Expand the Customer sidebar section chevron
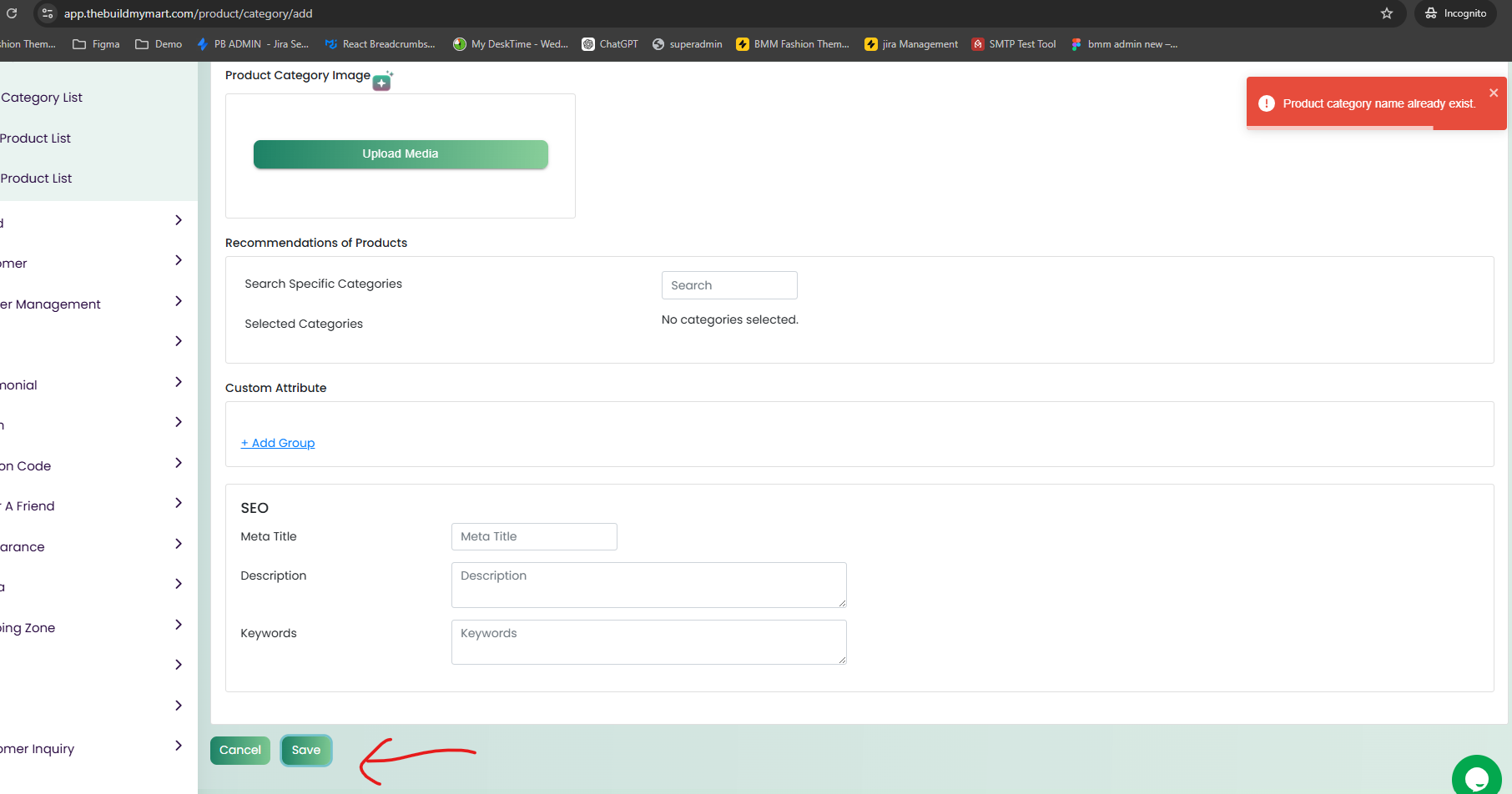Image resolution: width=1512 pixels, height=794 pixels. pyautogui.click(x=179, y=260)
